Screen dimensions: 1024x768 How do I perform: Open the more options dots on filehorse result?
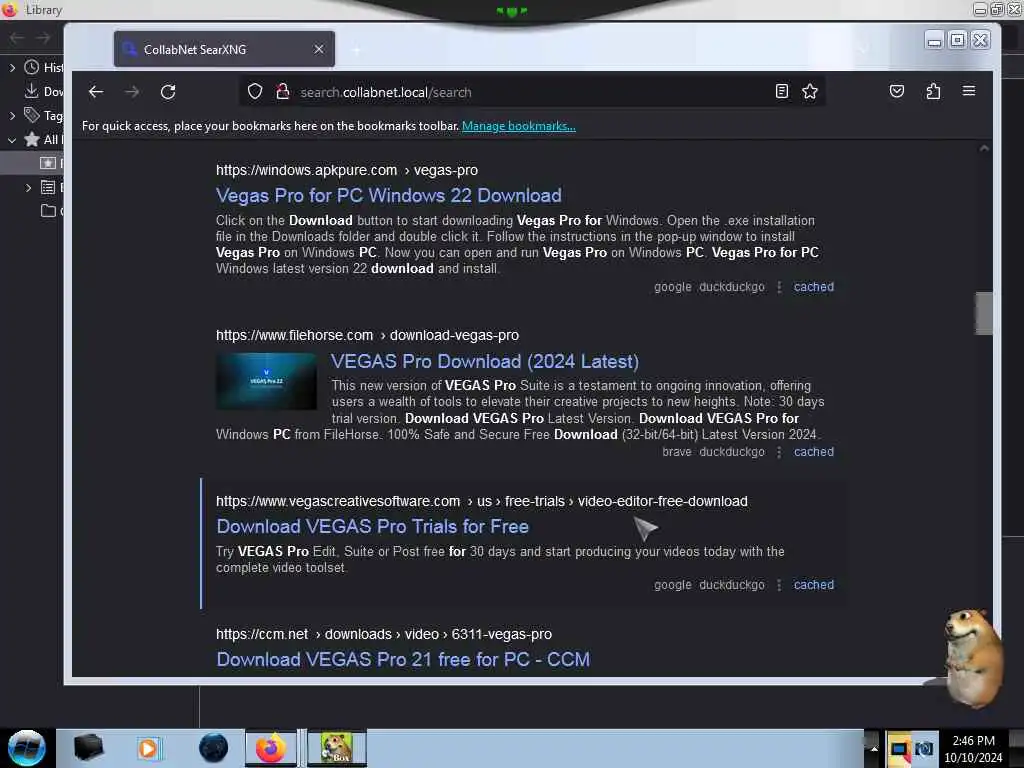[x=779, y=452]
